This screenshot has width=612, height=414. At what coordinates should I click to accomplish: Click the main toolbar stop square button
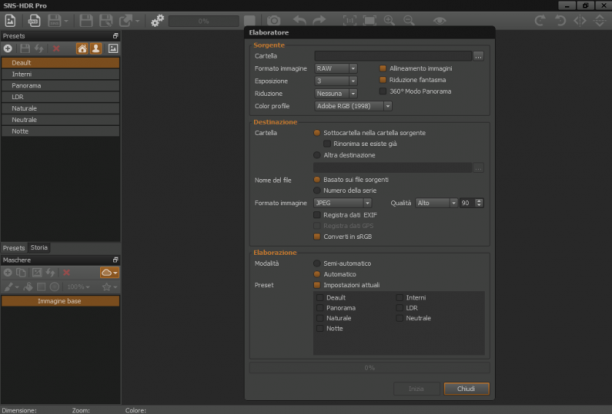pyautogui.click(x=250, y=20)
